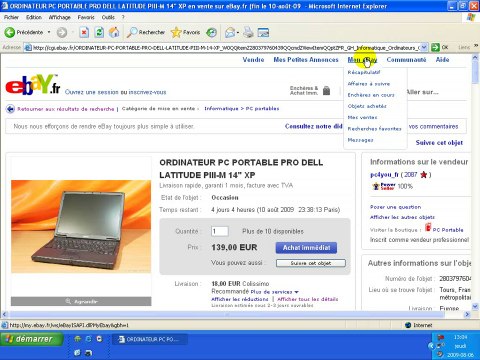Click the History icon in toolbar
Image resolution: width=480 pixels, height=360 pixels.
[211, 32]
